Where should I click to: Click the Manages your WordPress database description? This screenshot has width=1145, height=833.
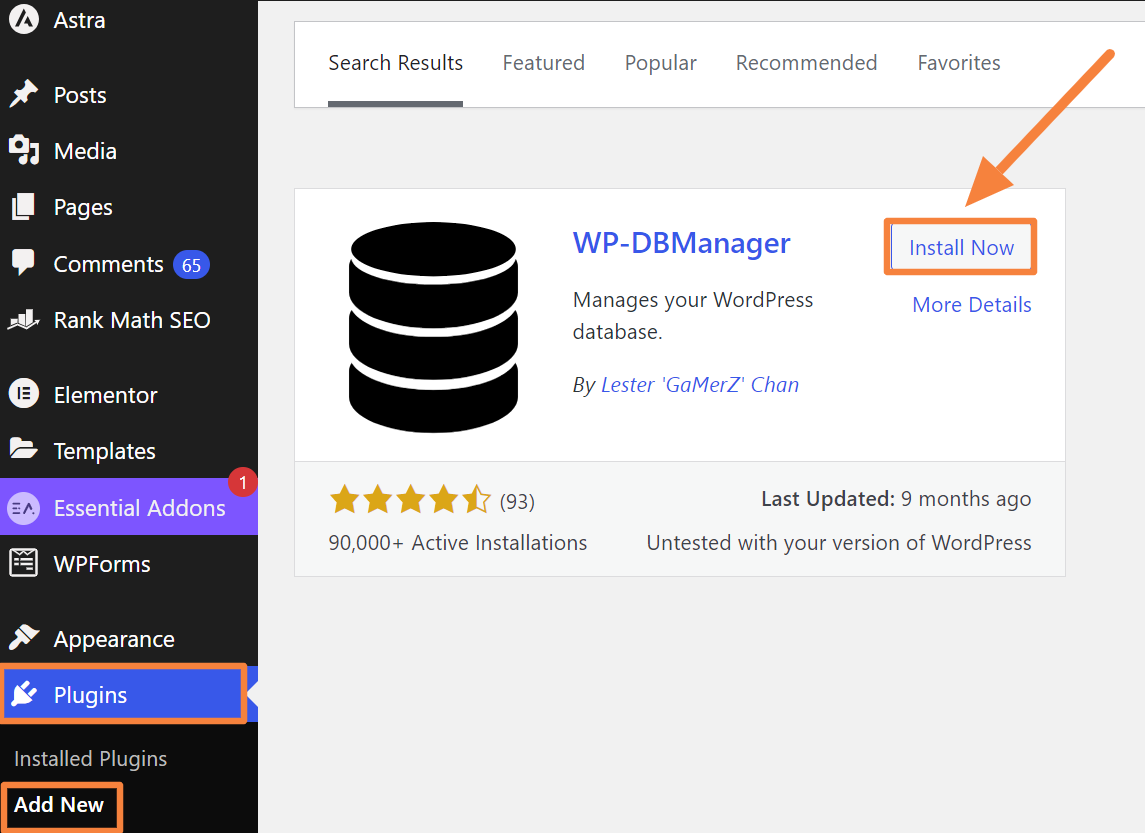point(692,315)
